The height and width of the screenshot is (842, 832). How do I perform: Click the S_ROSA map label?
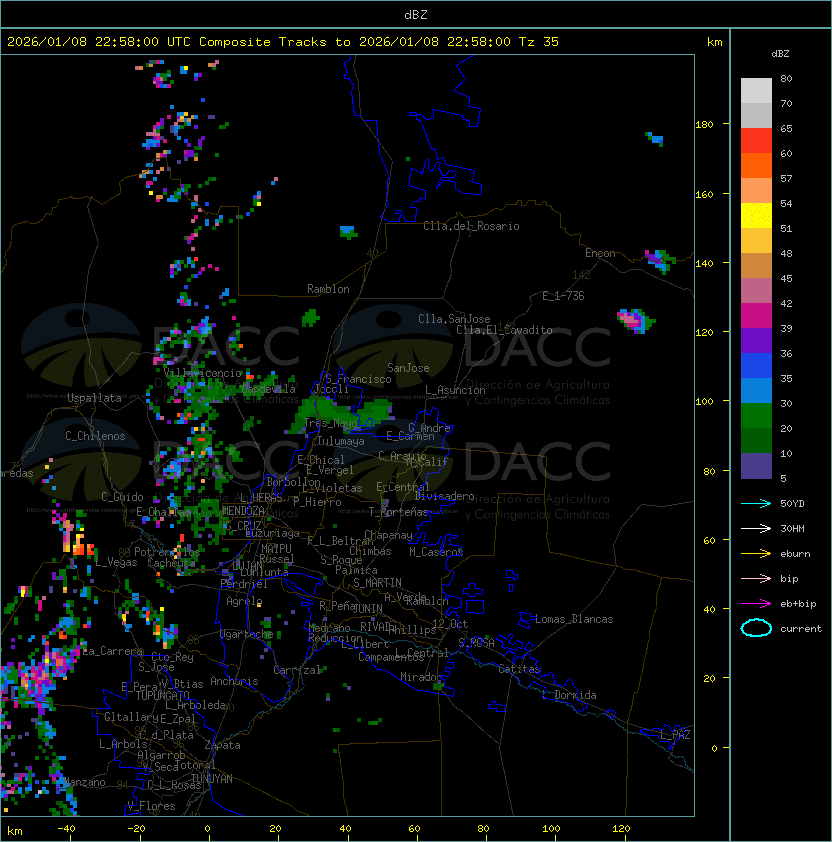476,642
